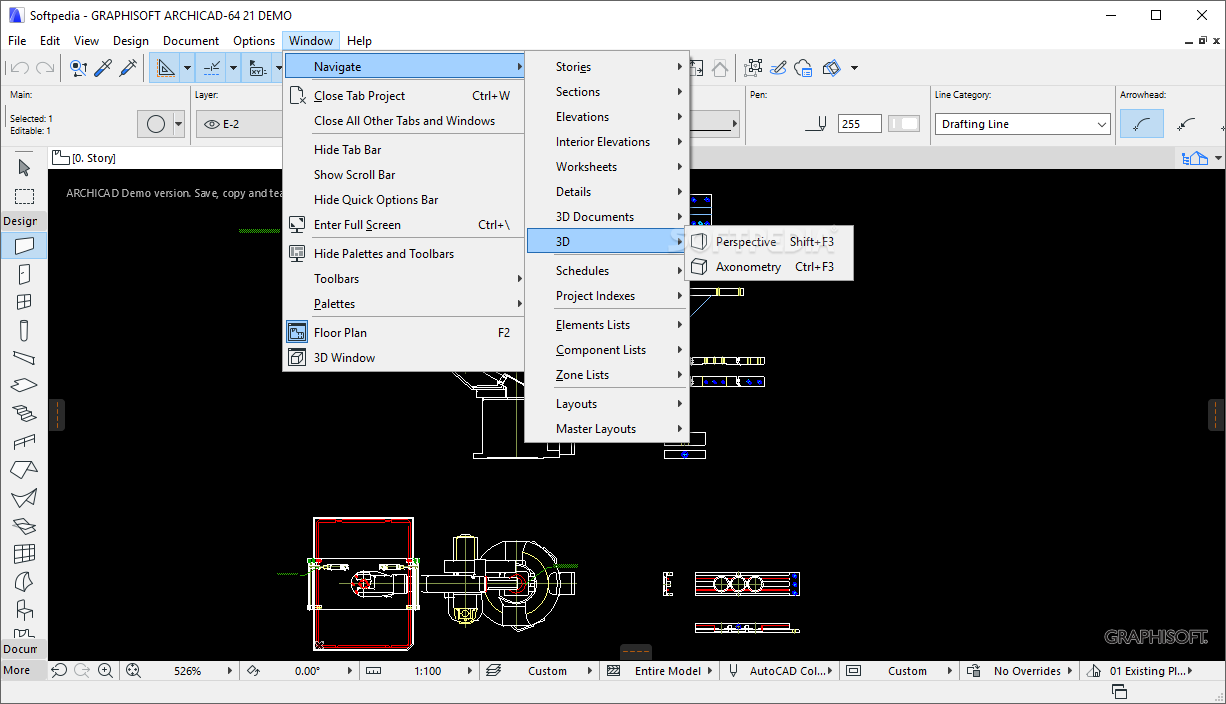Viewport: 1226px width, 704px height.
Task: Toggle layer E-2 visibility eye icon
Action: [x=211, y=124]
